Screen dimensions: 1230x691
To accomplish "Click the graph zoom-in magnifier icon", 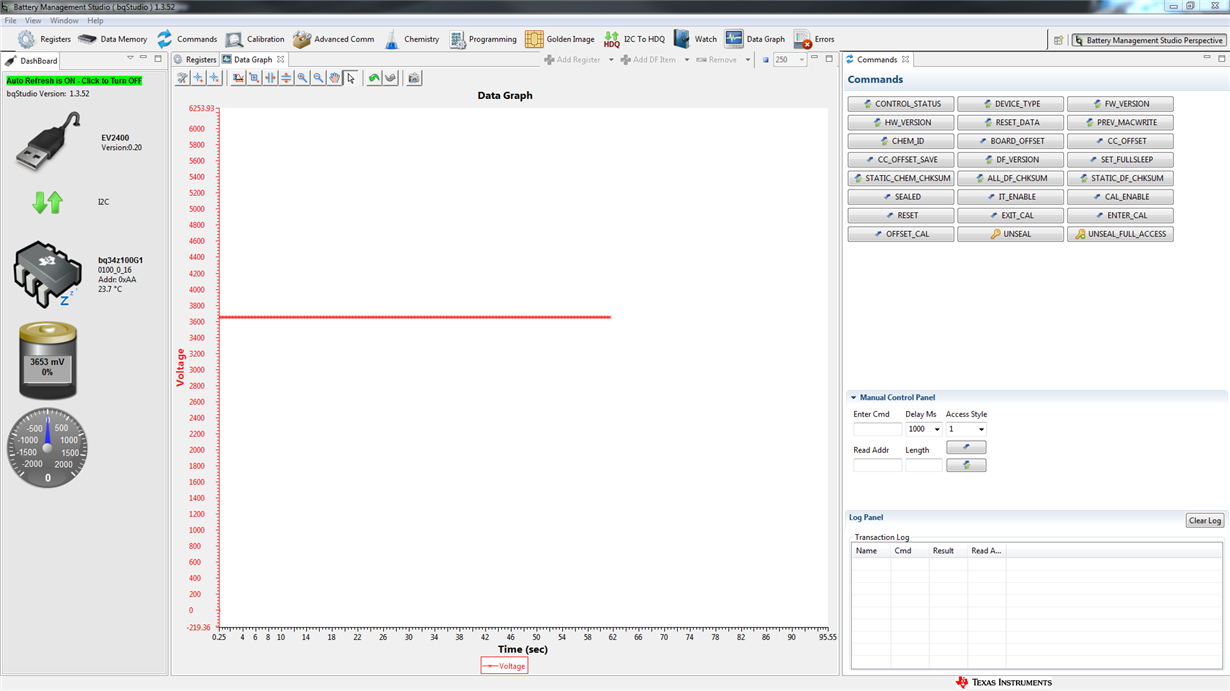I will tap(302, 78).
